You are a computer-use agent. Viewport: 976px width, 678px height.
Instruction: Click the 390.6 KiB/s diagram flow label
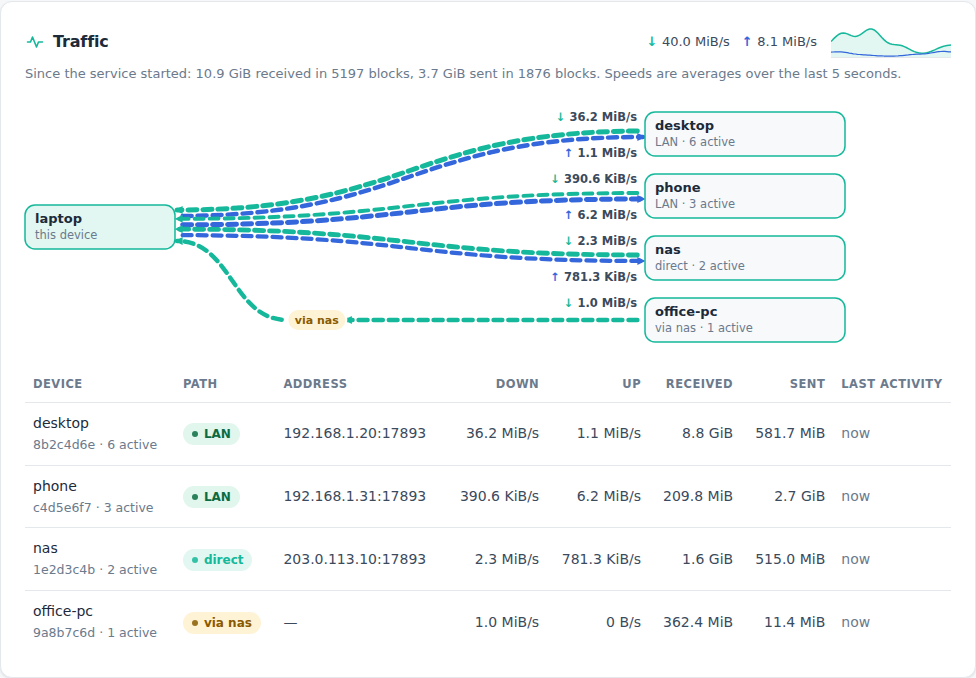pyautogui.click(x=594, y=179)
